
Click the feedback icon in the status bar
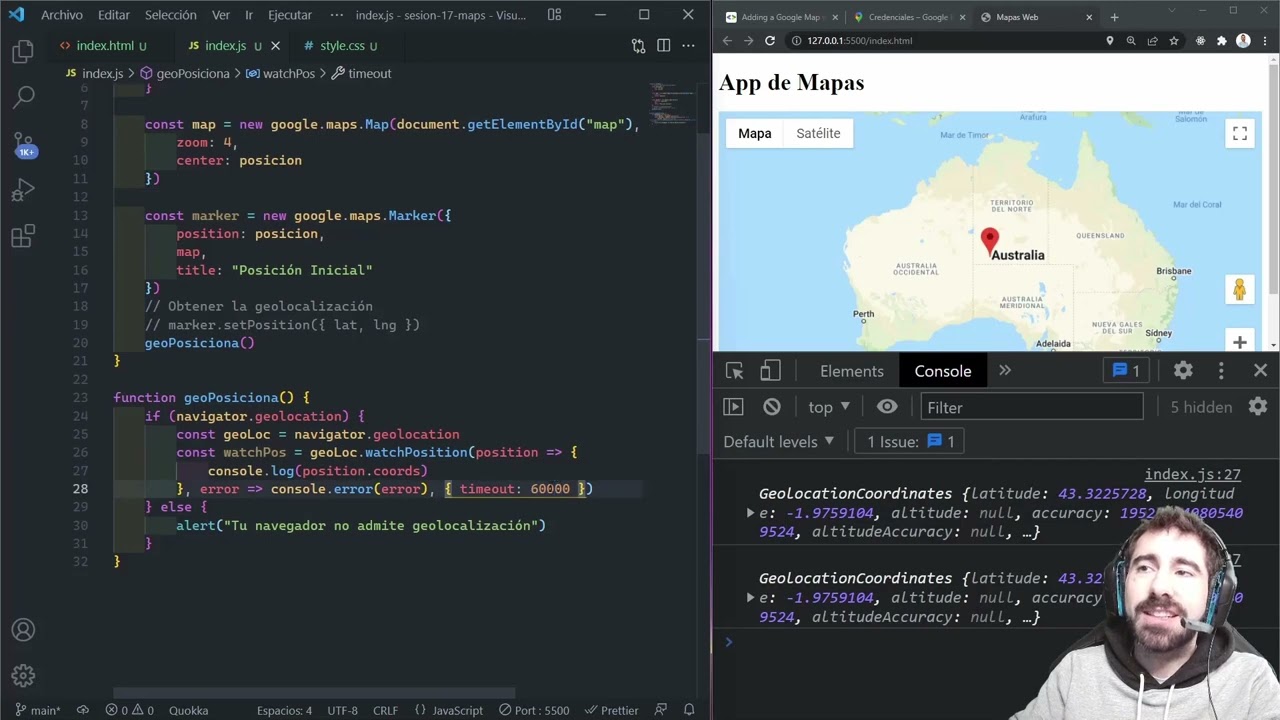coord(662,710)
